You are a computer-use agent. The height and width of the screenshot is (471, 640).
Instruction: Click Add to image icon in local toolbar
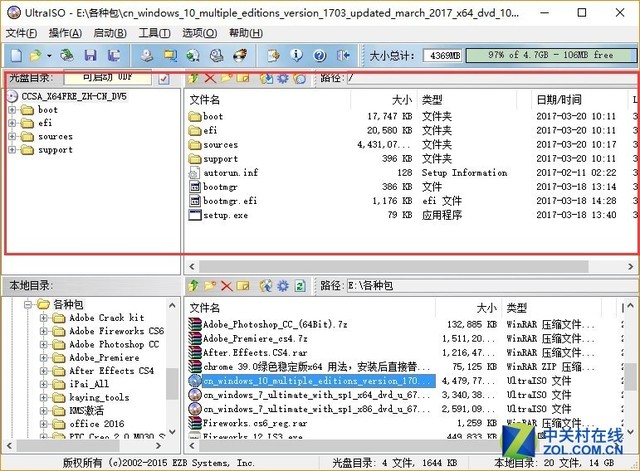pos(266,286)
